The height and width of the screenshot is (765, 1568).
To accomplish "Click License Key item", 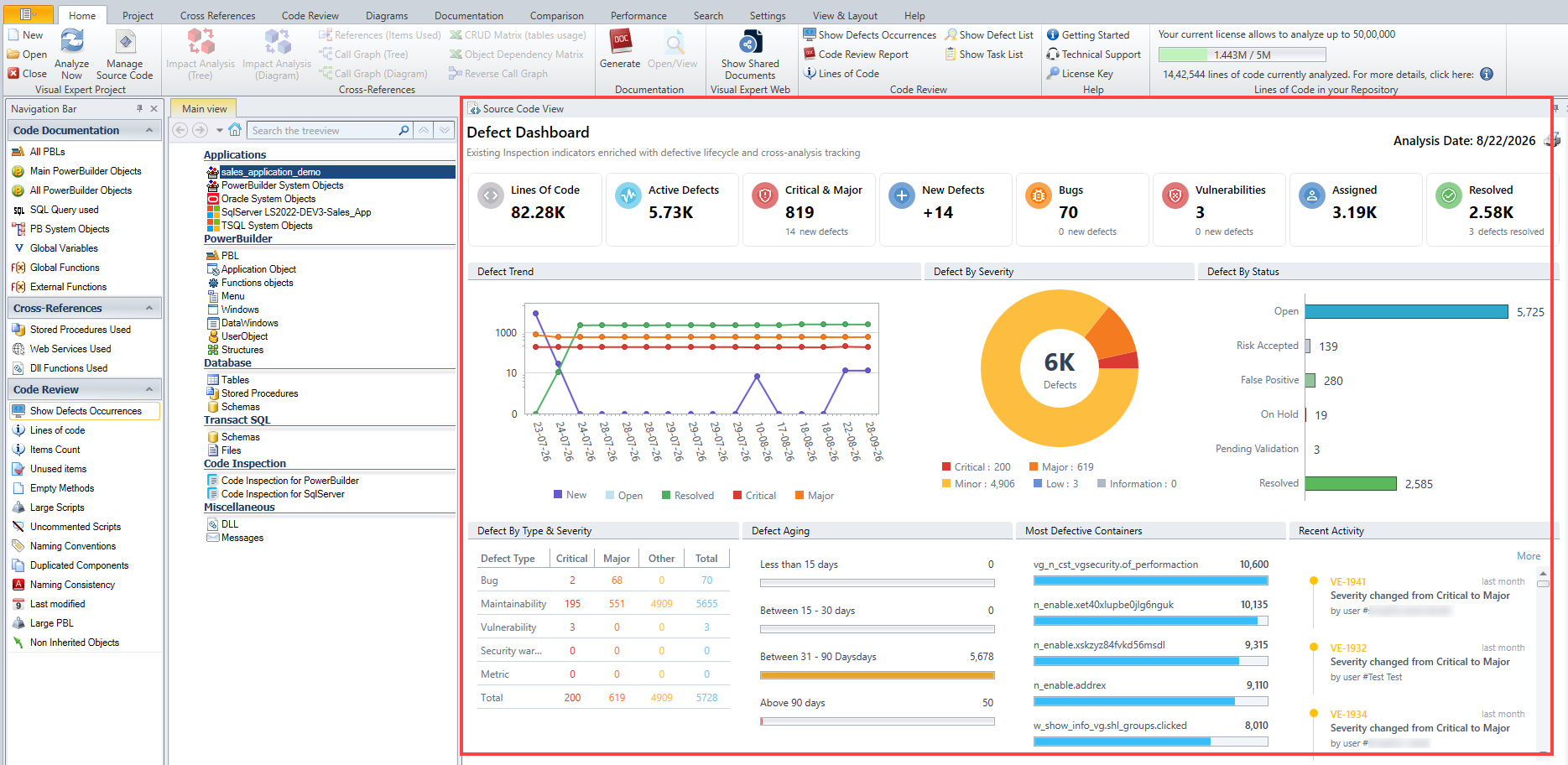I will (x=1080, y=74).
